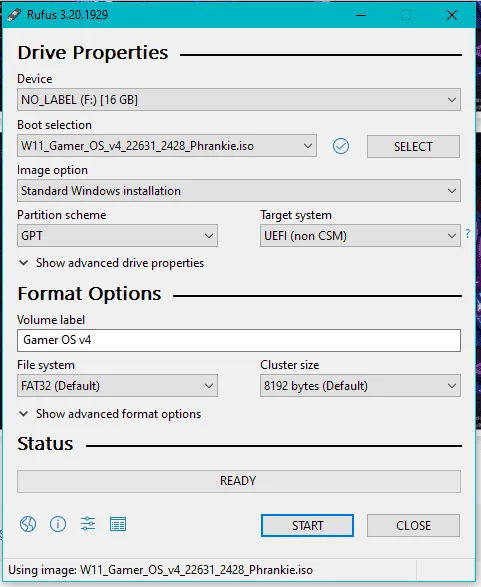Click the READY status progress bar
The width and height of the screenshot is (481, 587).
(239, 481)
